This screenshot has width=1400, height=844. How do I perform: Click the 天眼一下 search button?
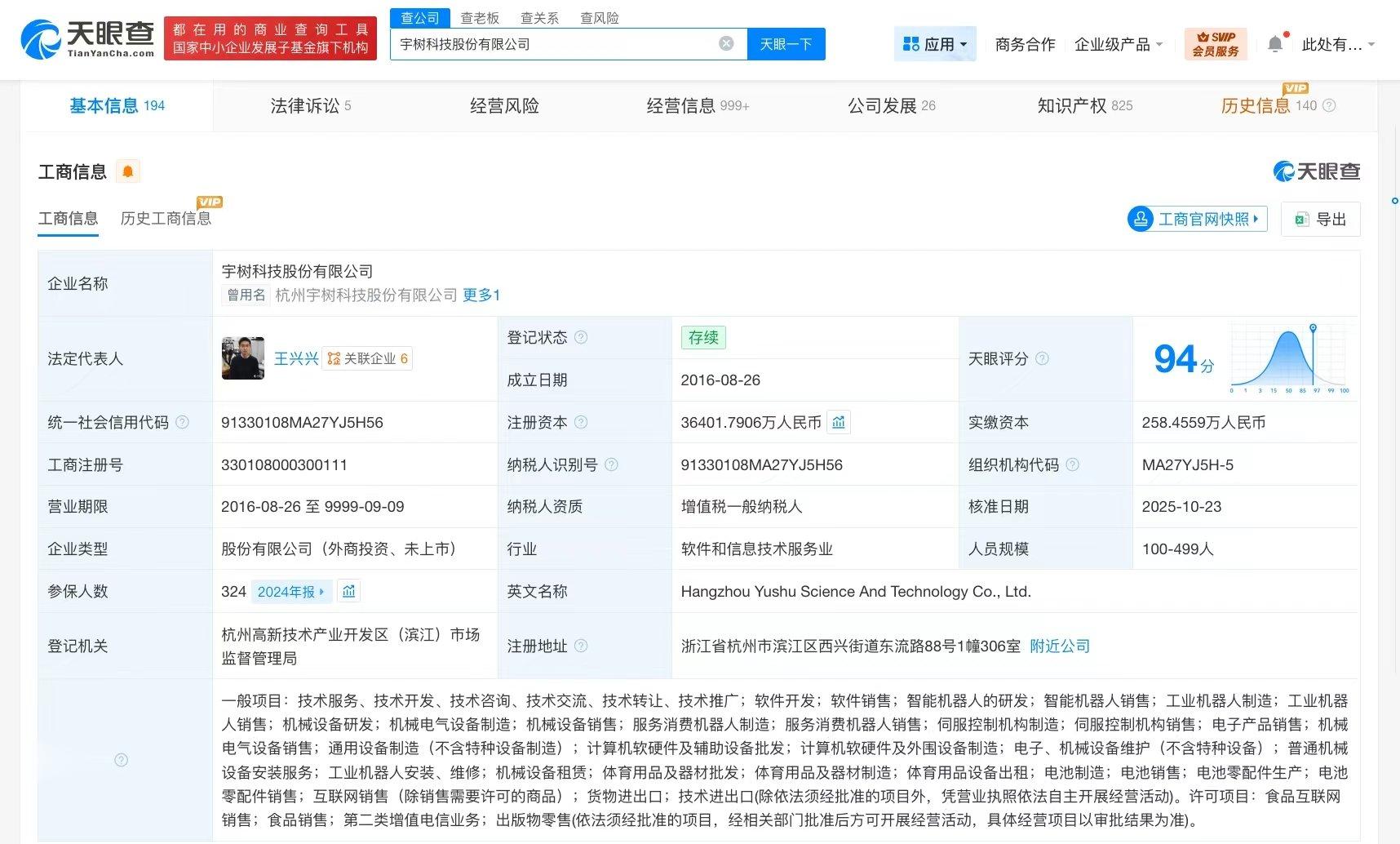785,44
